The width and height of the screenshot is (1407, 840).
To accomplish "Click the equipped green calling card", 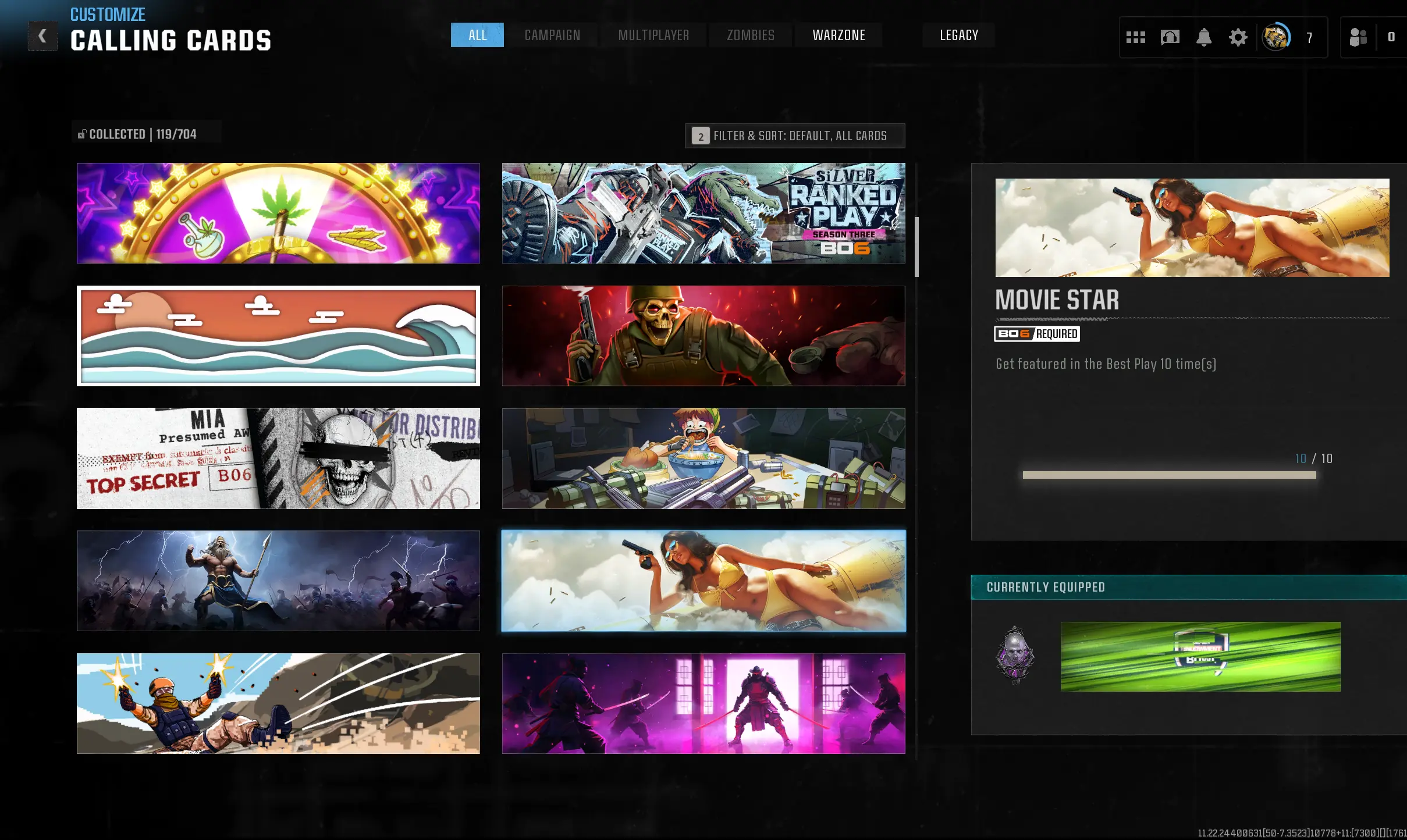I will pos(1200,657).
